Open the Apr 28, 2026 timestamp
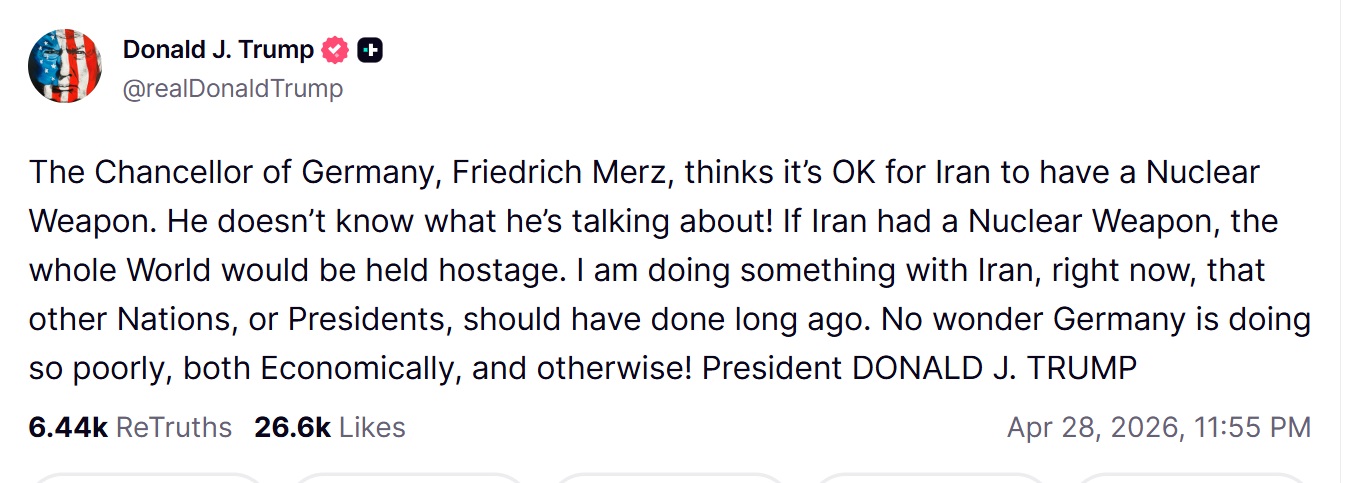 pyautogui.click(x=1158, y=428)
